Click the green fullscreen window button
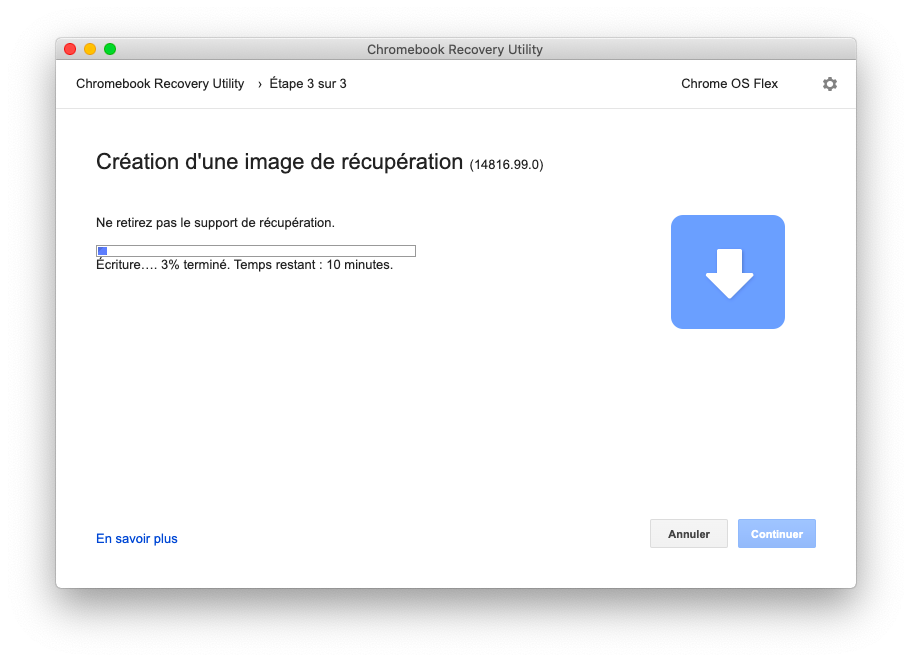912x662 pixels. 109,49
